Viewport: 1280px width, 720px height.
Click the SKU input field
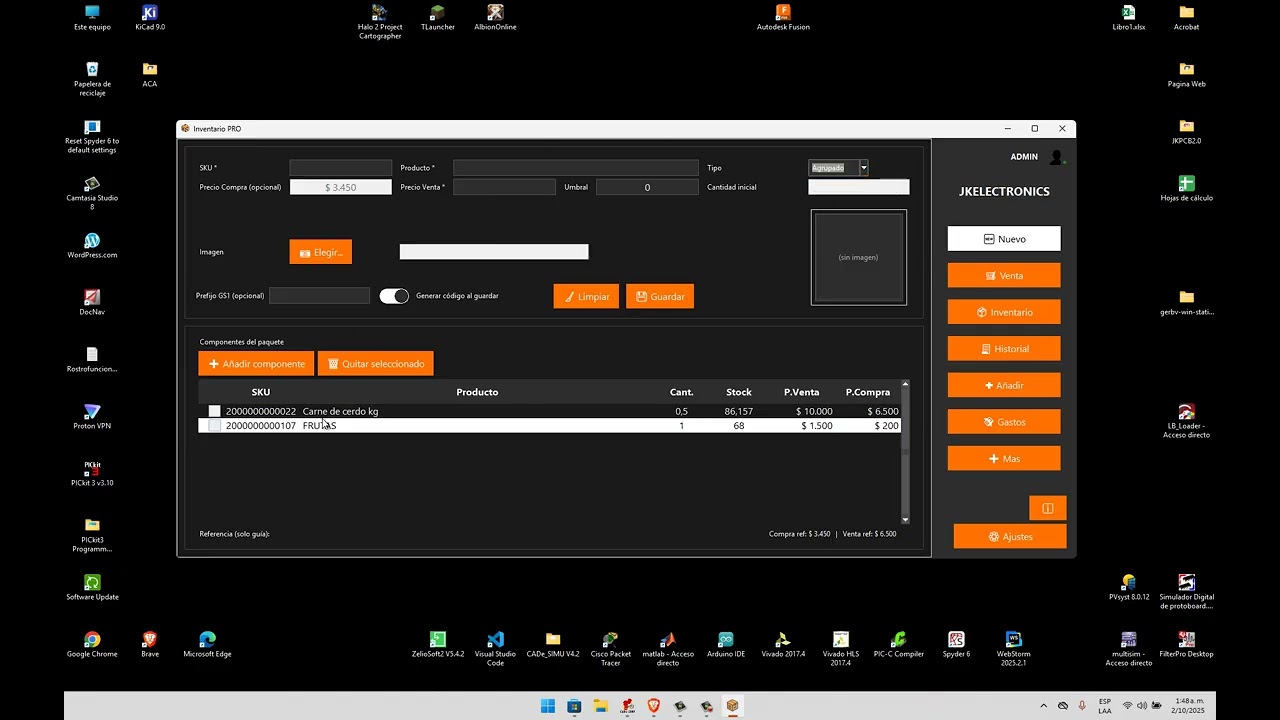(x=341, y=168)
